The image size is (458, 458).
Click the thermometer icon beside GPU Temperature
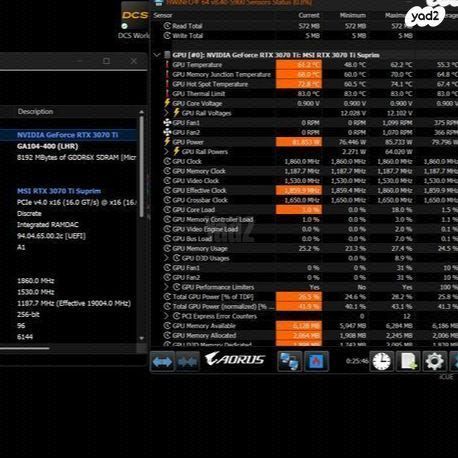coord(167,65)
